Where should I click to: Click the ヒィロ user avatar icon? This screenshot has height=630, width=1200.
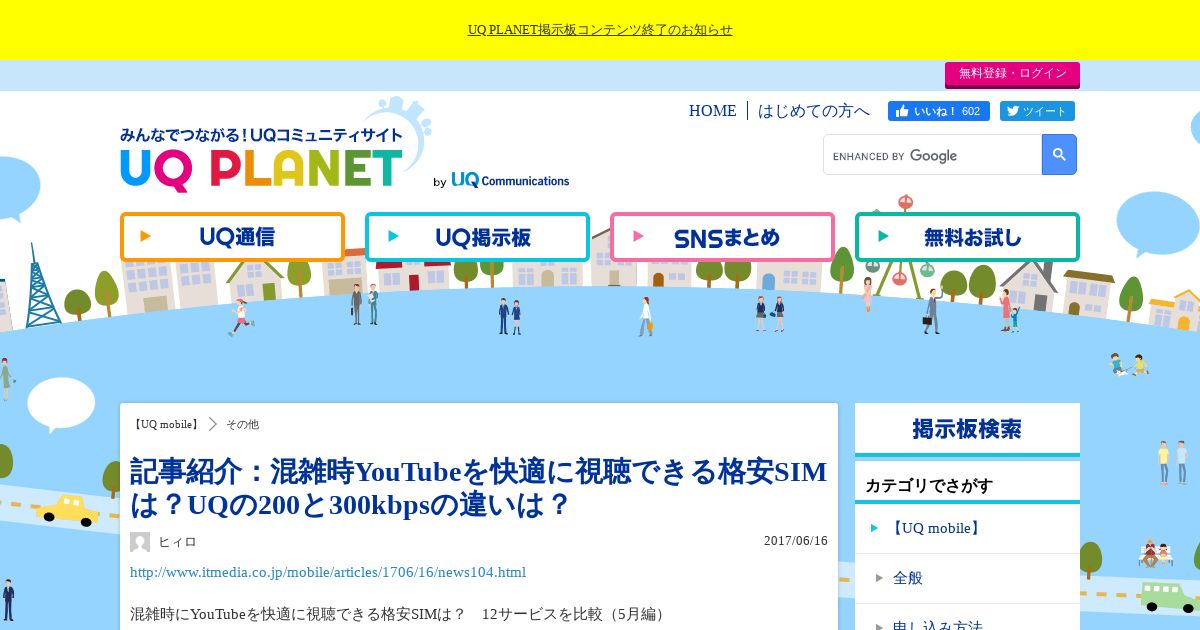pos(140,542)
